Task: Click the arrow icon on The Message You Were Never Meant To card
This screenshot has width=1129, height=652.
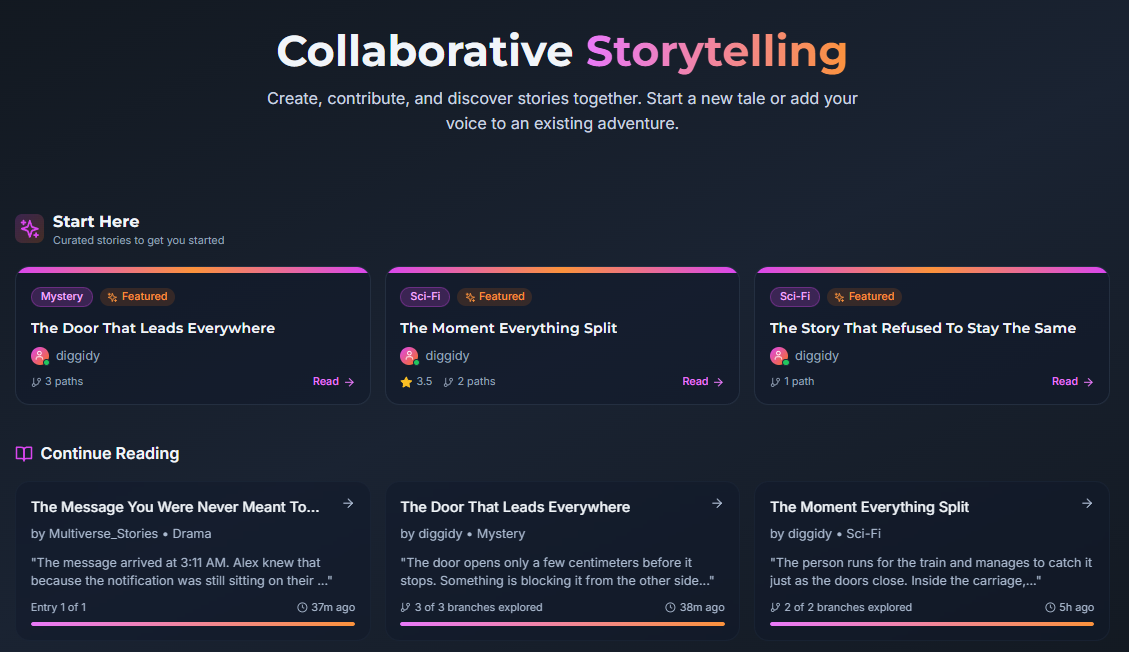Action: tap(348, 503)
